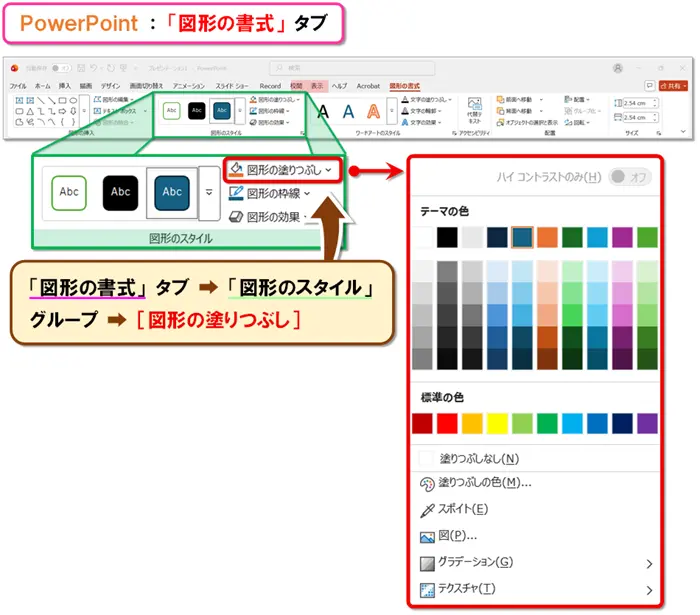Pick the blue letter A WordArt style
The width and height of the screenshot is (700, 615).
coord(348,112)
